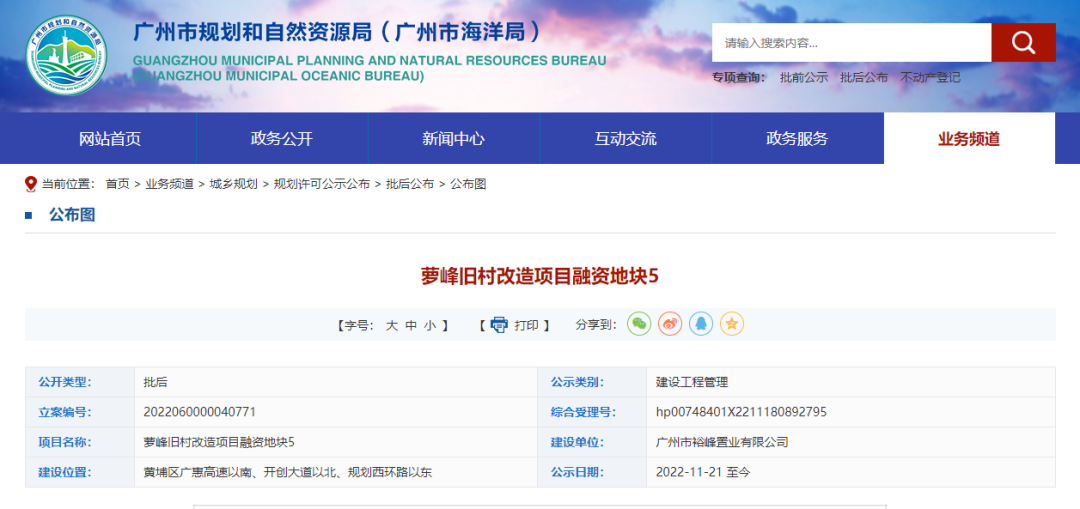Share page to QZone star icon

[732, 324]
